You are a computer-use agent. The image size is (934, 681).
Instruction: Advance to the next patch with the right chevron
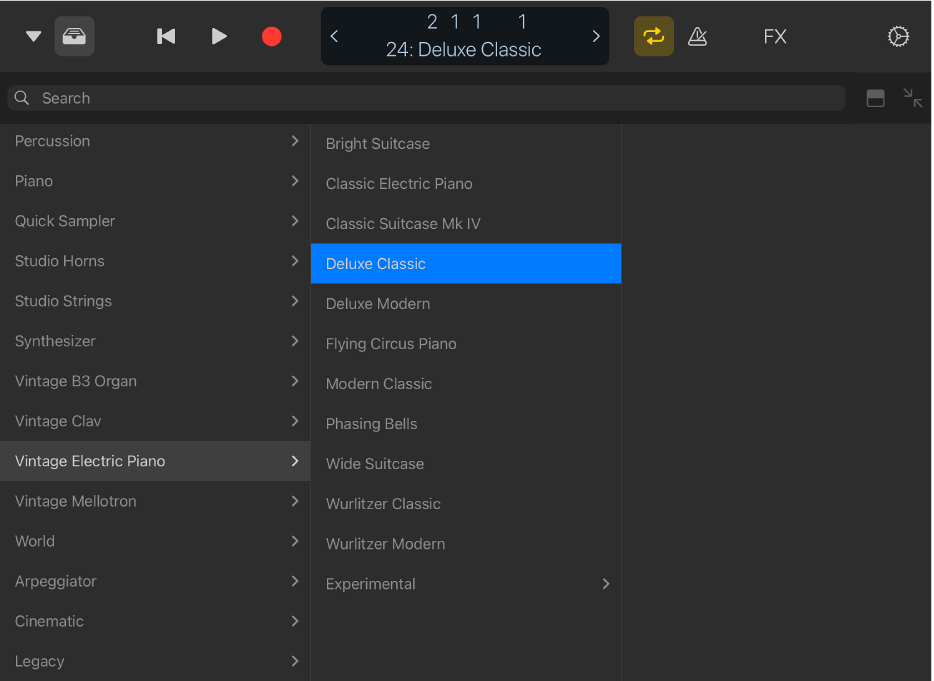coord(595,35)
